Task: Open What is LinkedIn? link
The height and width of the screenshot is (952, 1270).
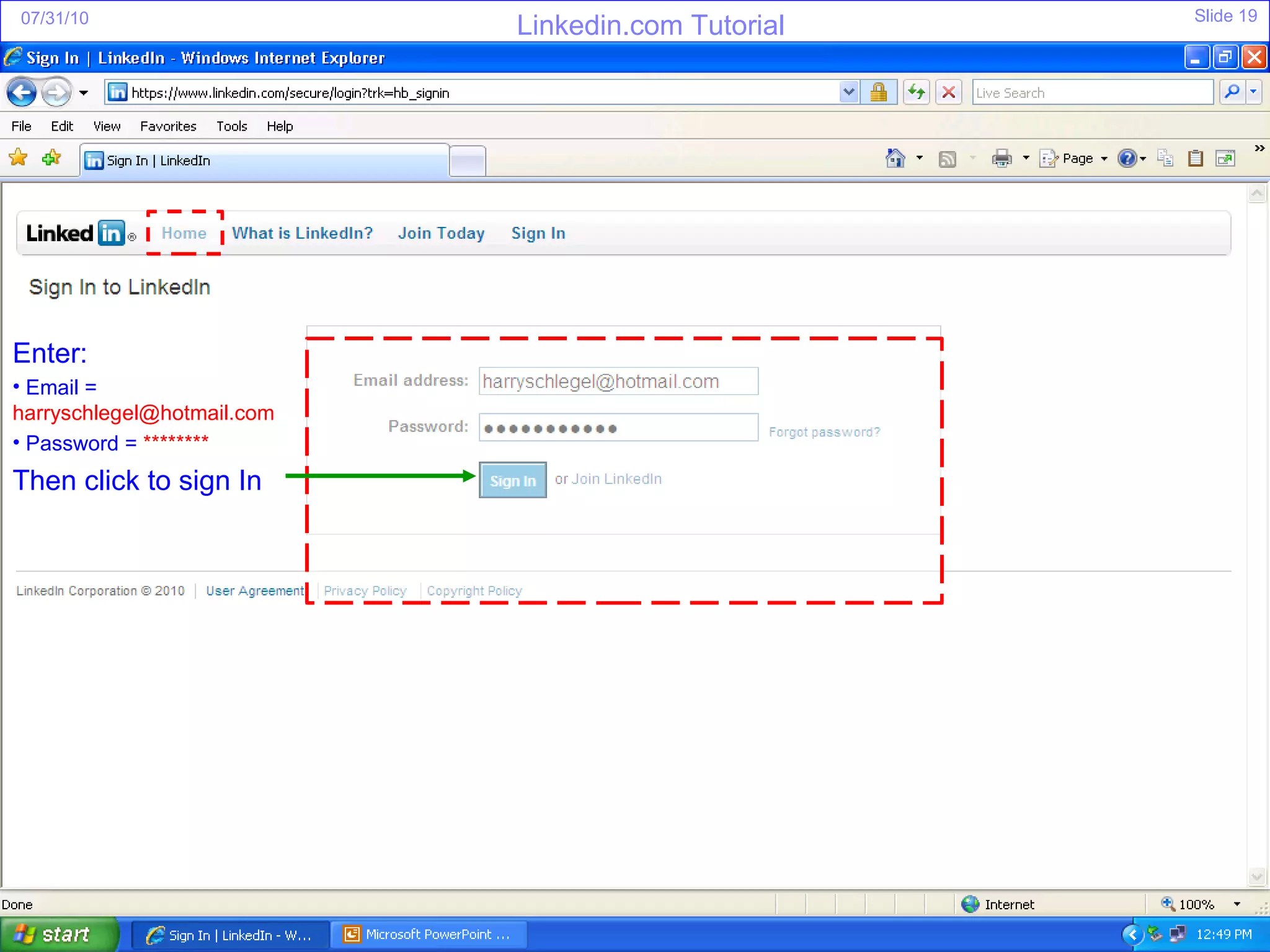Action: point(303,233)
